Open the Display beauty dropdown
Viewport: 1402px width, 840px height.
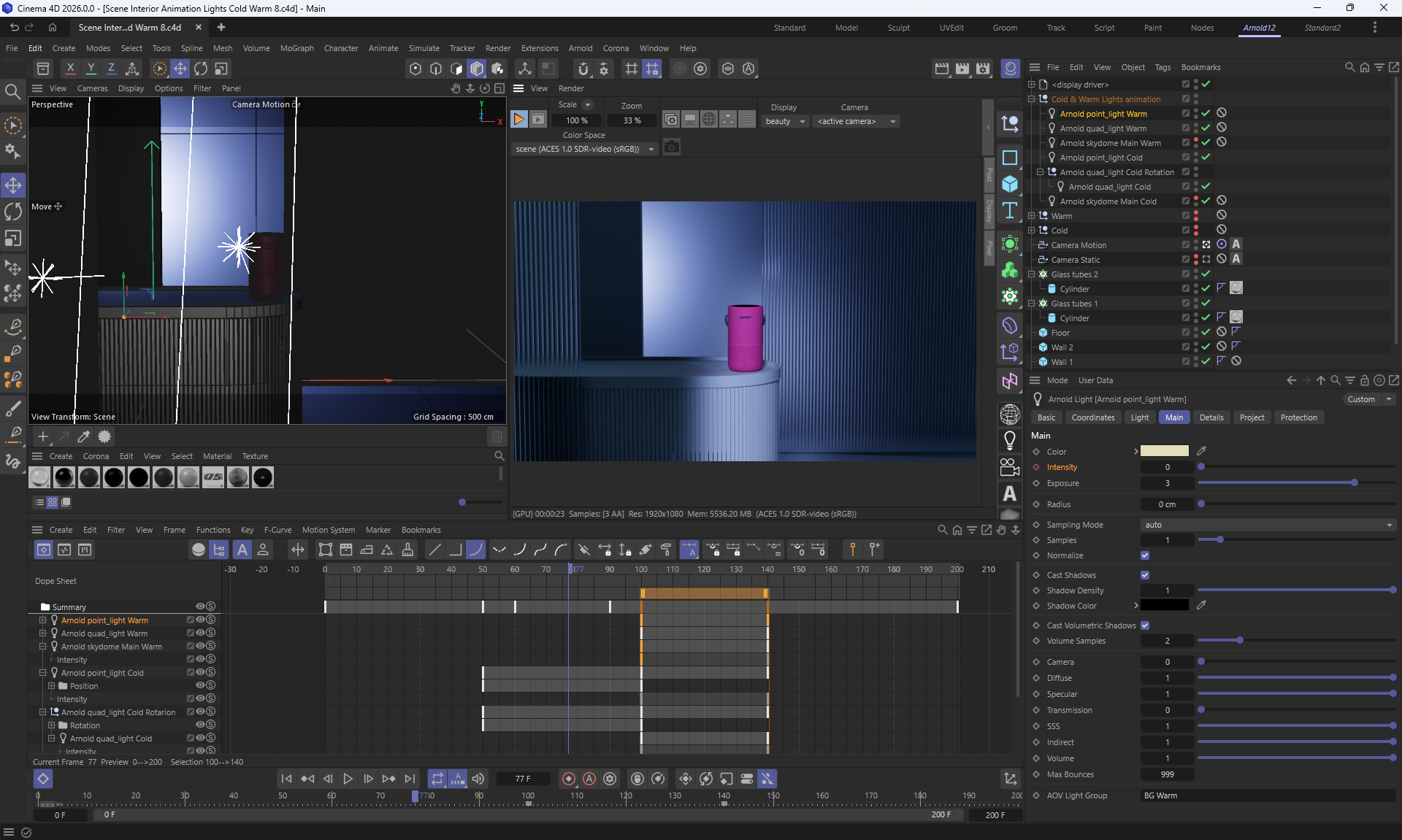(x=785, y=121)
